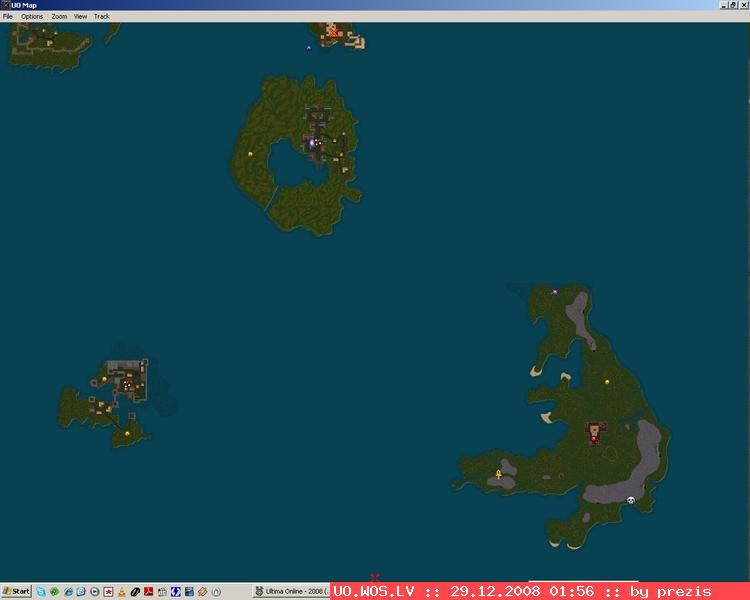
Task: Open the Options menu
Action: tap(32, 16)
